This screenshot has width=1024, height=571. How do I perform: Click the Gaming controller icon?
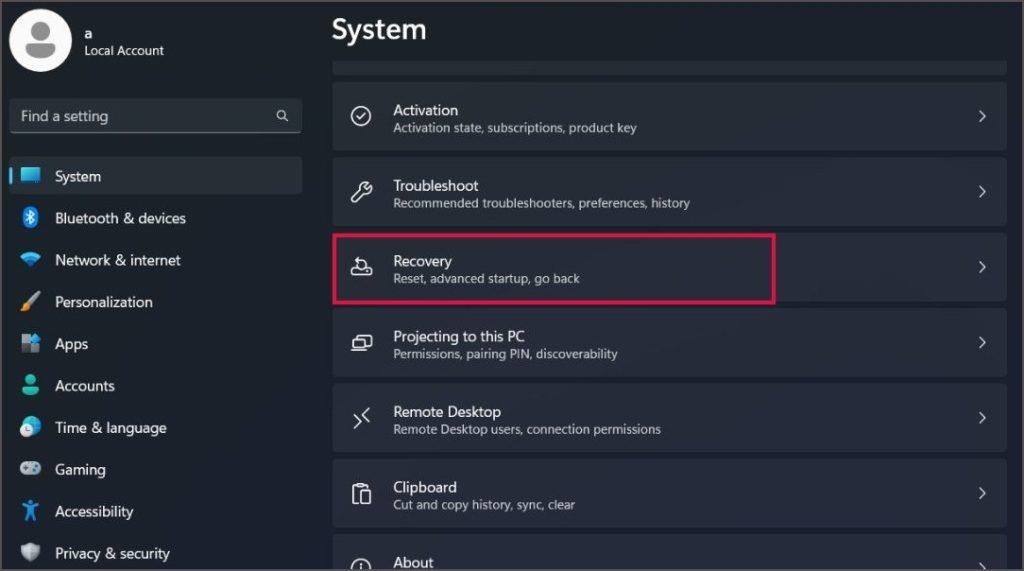pyautogui.click(x=30, y=468)
